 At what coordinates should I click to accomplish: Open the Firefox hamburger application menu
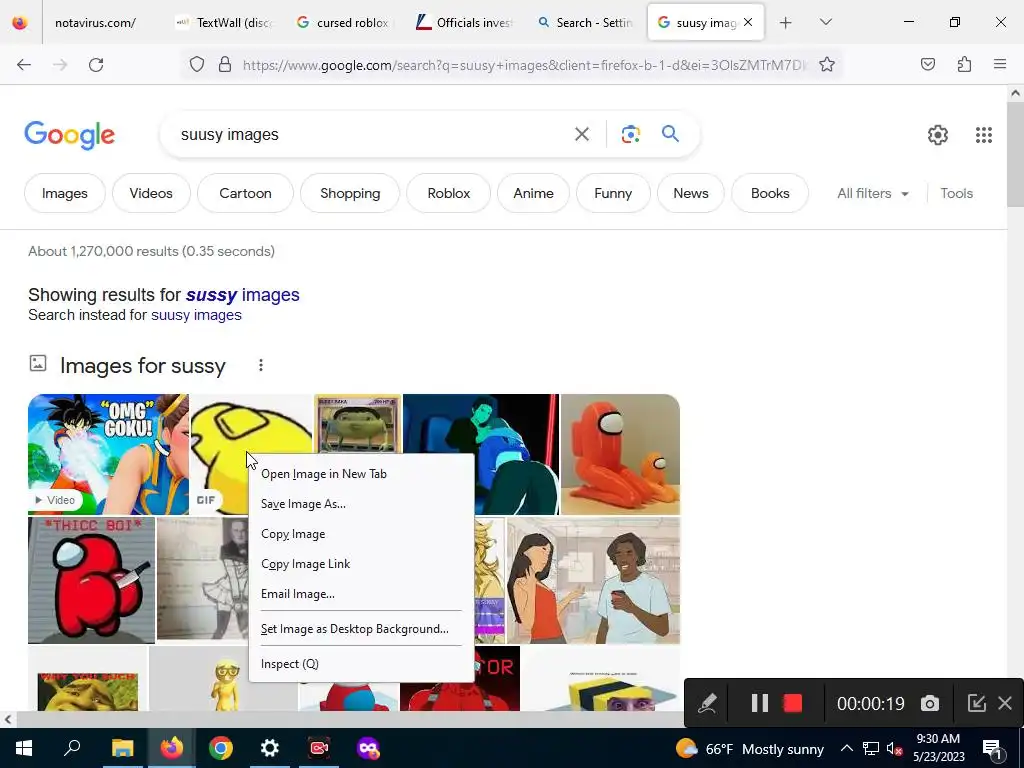(1000, 65)
